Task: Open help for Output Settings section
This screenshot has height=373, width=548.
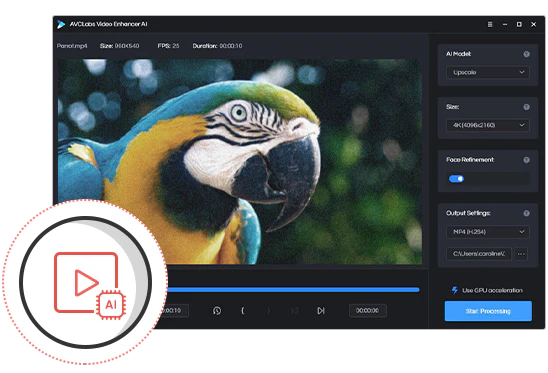Action: point(526,213)
